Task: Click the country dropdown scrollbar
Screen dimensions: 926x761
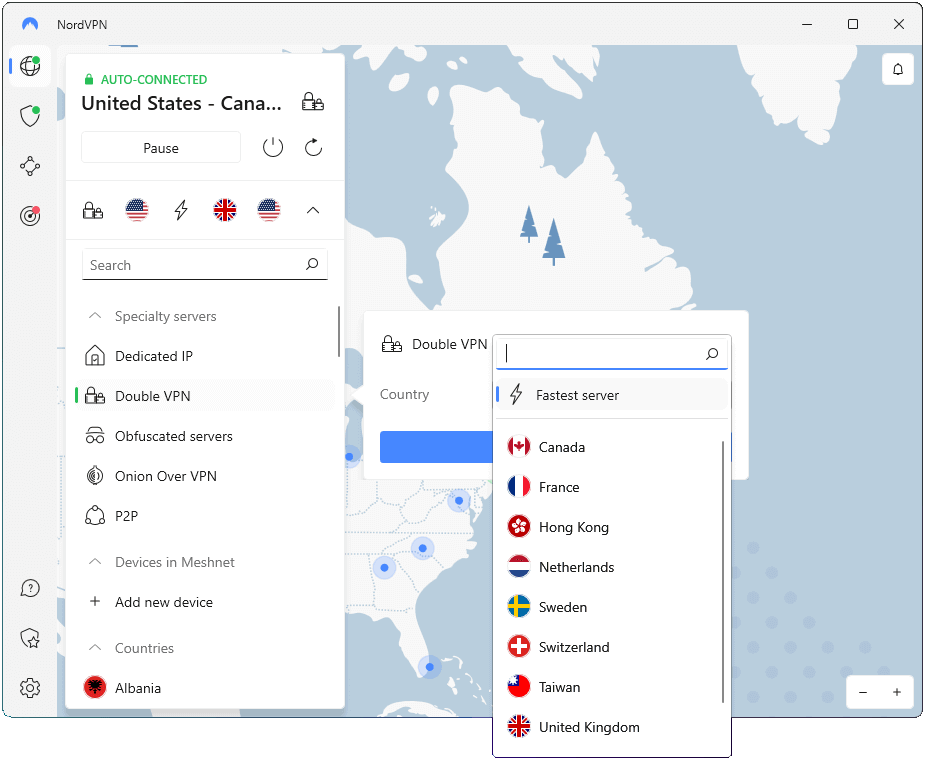Action: pyautogui.click(x=723, y=571)
